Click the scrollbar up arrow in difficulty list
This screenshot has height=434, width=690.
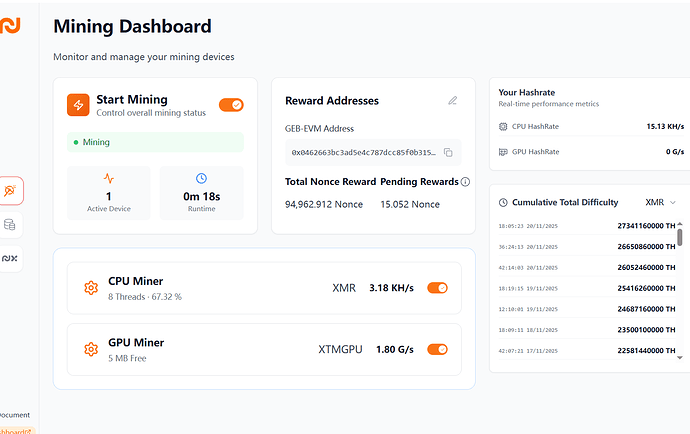(x=681, y=224)
